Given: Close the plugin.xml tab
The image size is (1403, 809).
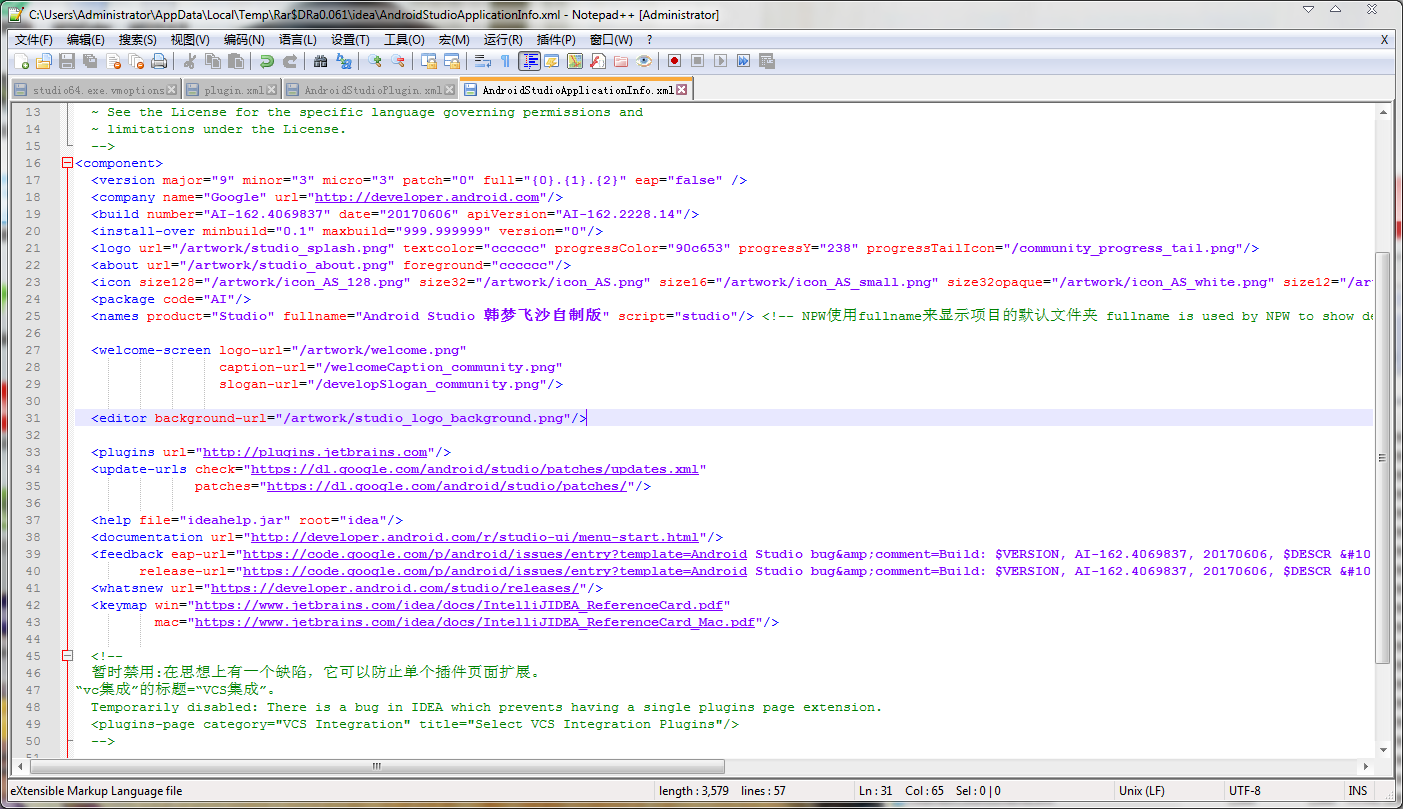Looking at the screenshot, I should coord(272,90).
